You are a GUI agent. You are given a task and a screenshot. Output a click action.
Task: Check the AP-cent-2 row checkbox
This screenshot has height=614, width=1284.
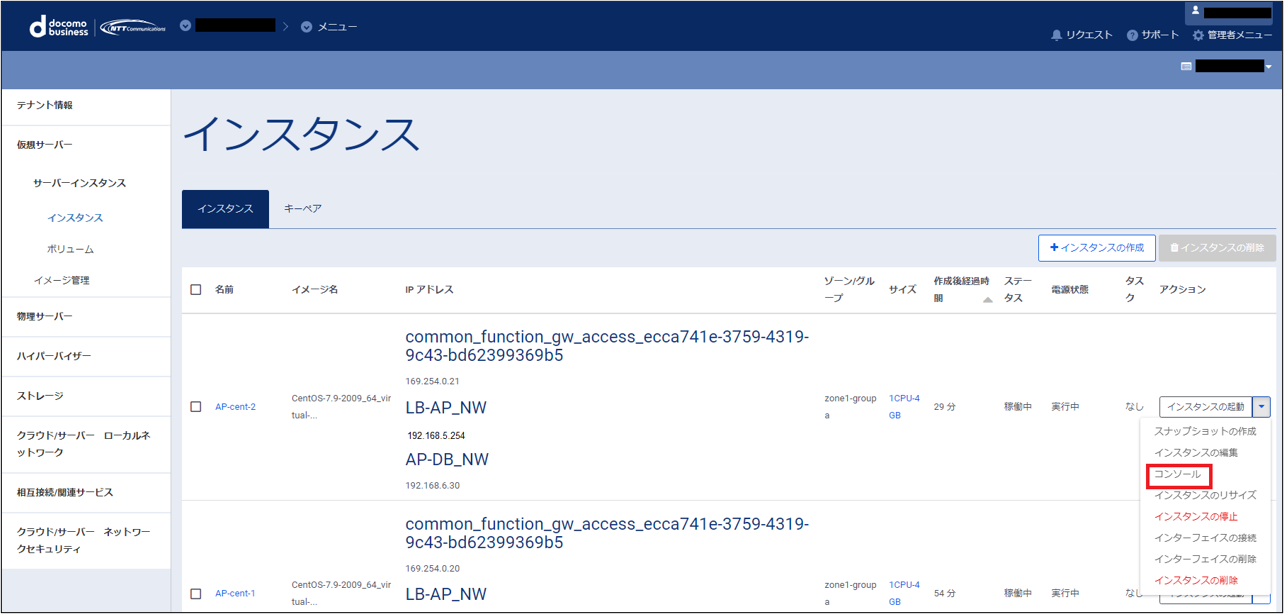(196, 407)
